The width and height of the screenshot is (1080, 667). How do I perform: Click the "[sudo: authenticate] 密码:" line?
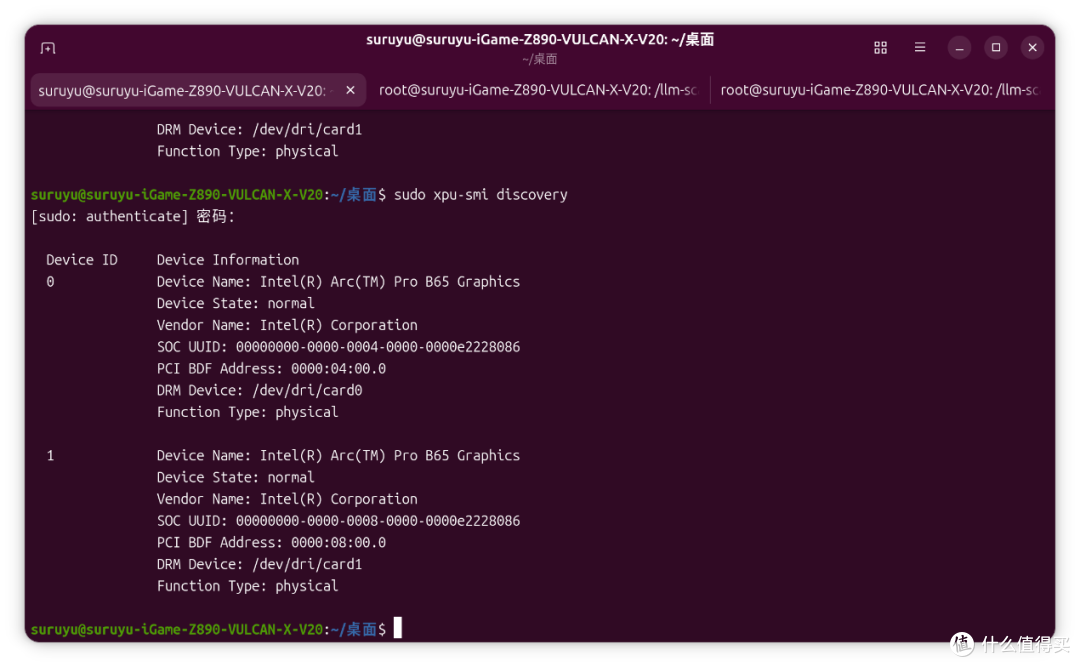click(x=133, y=216)
